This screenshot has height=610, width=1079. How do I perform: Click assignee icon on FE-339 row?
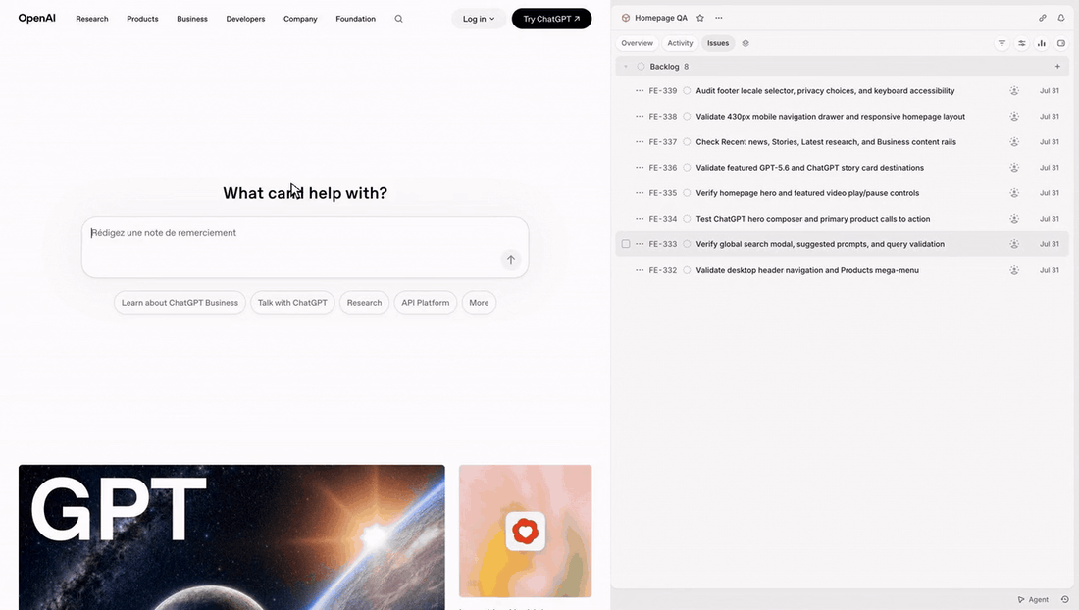[1014, 90]
